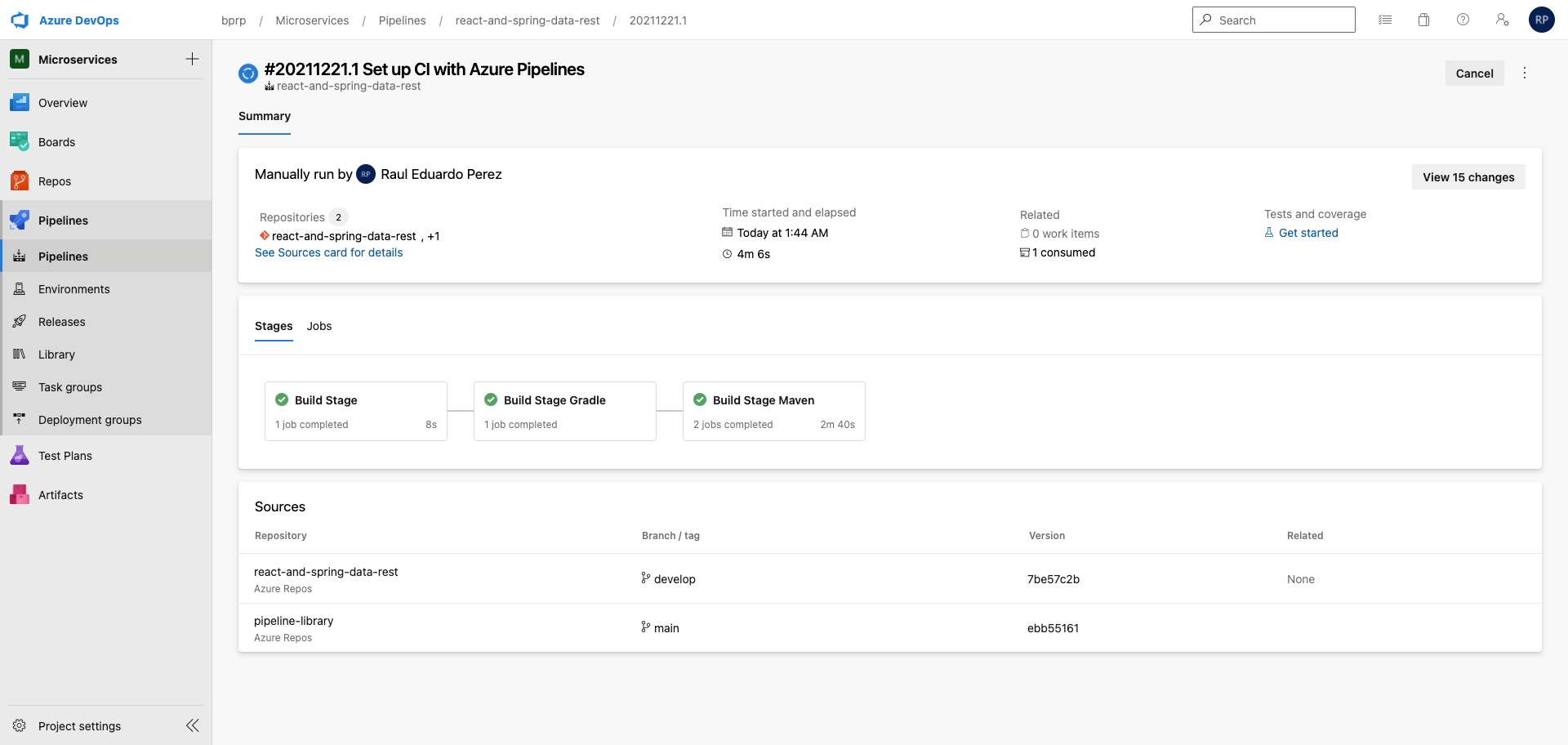Click bprp breadcrumb link
The height and width of the screenshot is (745, 1568).
pos(234,20)
